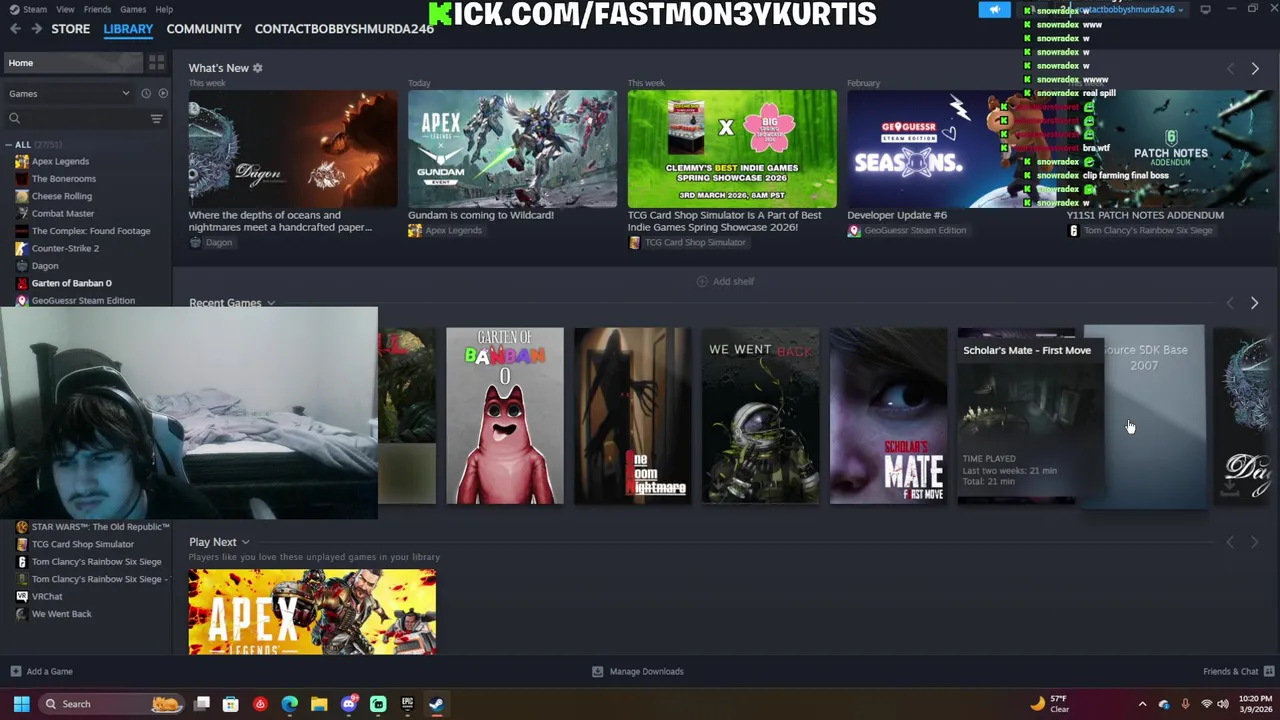Open Discord from the taskbar
Screen dimensions: 1280x720
click(349, 704)
